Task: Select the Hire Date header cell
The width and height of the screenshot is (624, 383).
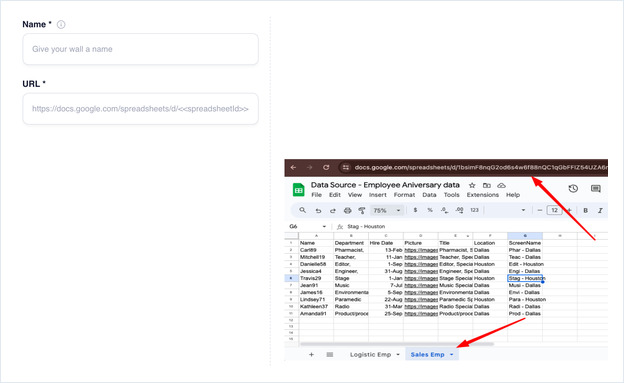Action: (x=386, y=243)
